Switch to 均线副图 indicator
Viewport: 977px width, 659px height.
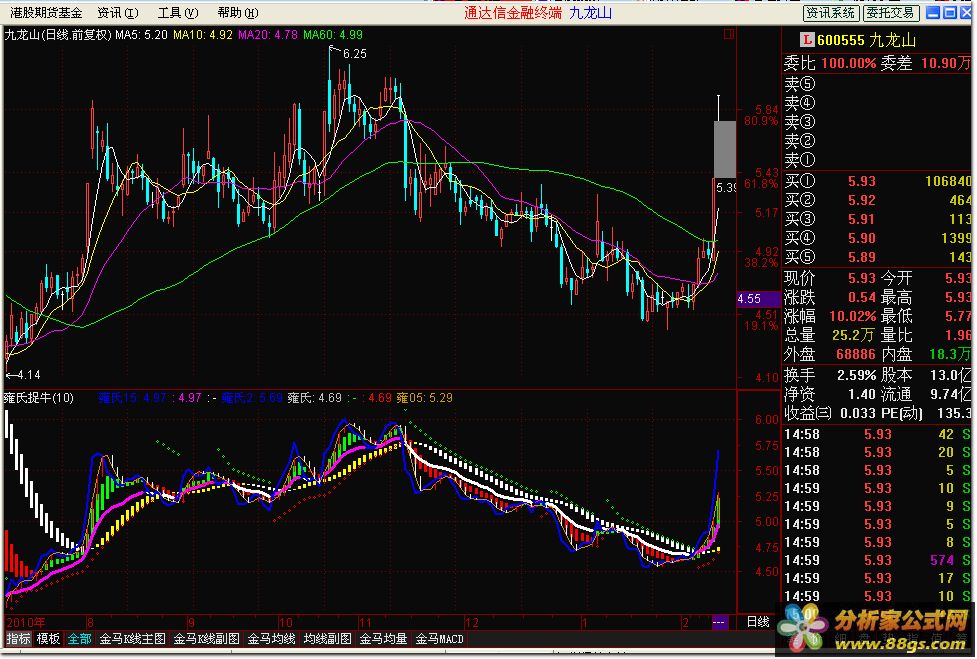point(328,639)
